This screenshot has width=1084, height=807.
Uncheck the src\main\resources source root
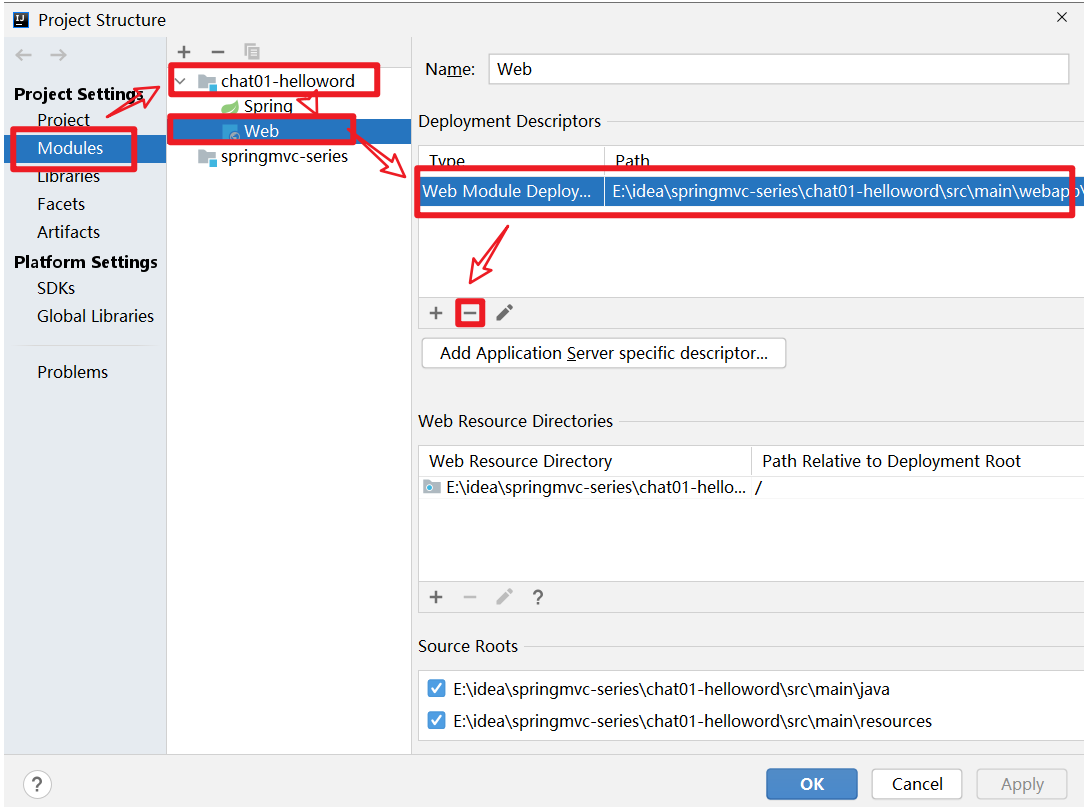(436, 721)
